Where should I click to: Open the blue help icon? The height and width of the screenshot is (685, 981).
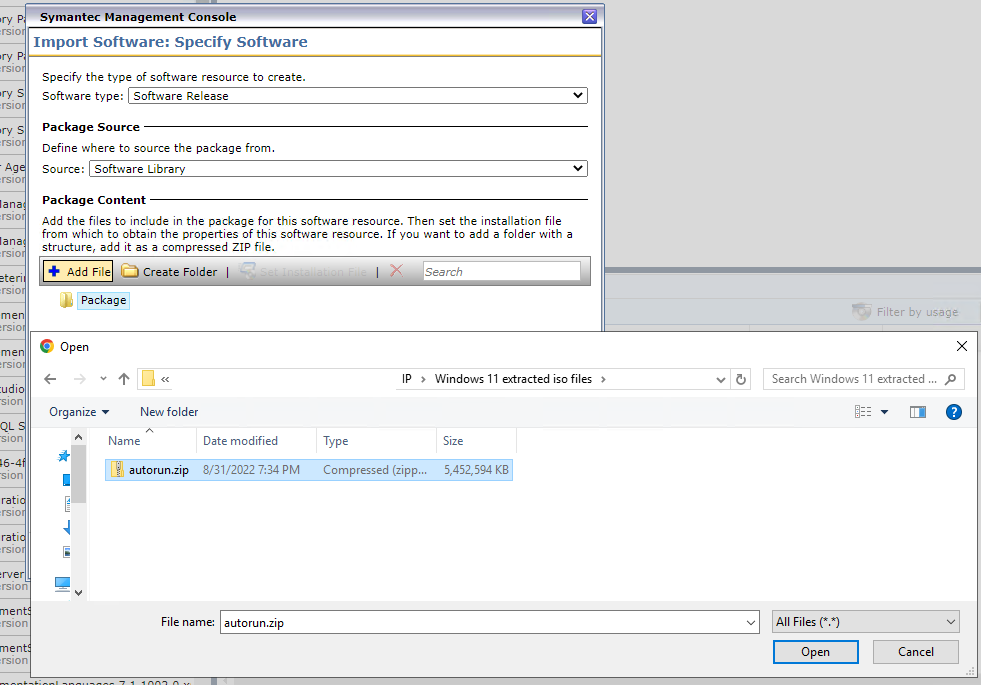(x=953, y=412)
